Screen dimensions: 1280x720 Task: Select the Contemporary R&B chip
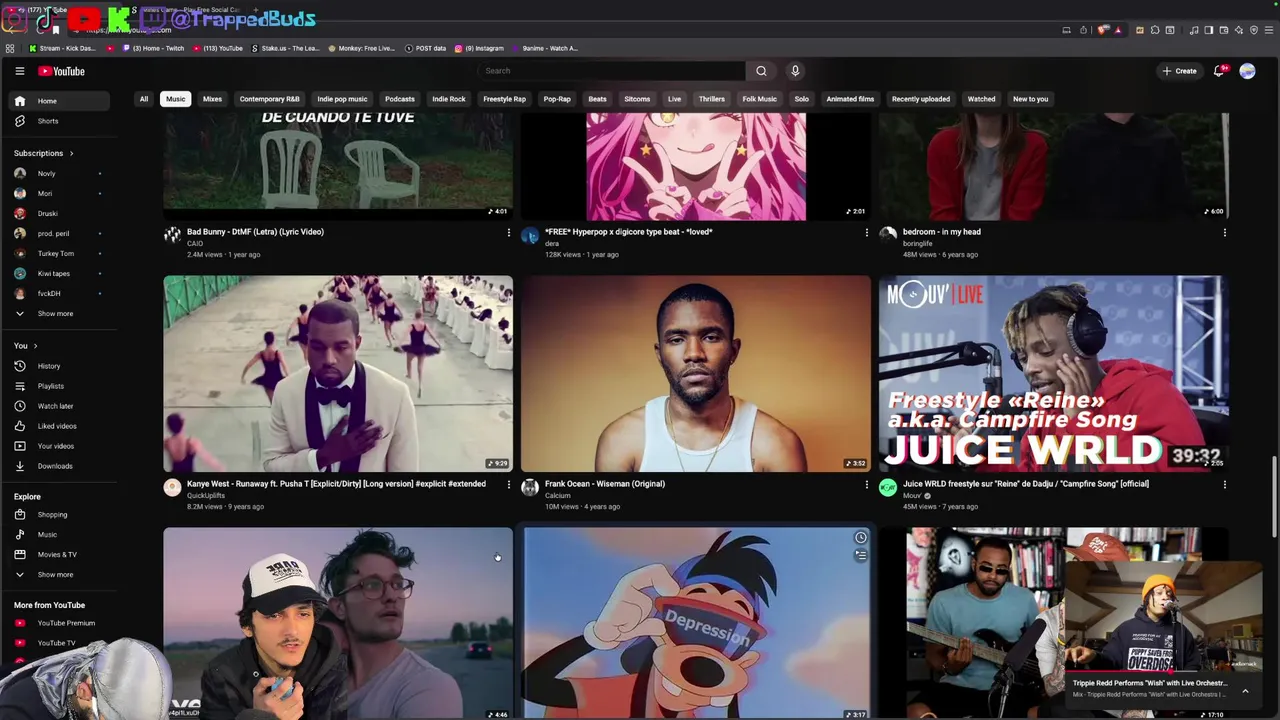(269, 99)
